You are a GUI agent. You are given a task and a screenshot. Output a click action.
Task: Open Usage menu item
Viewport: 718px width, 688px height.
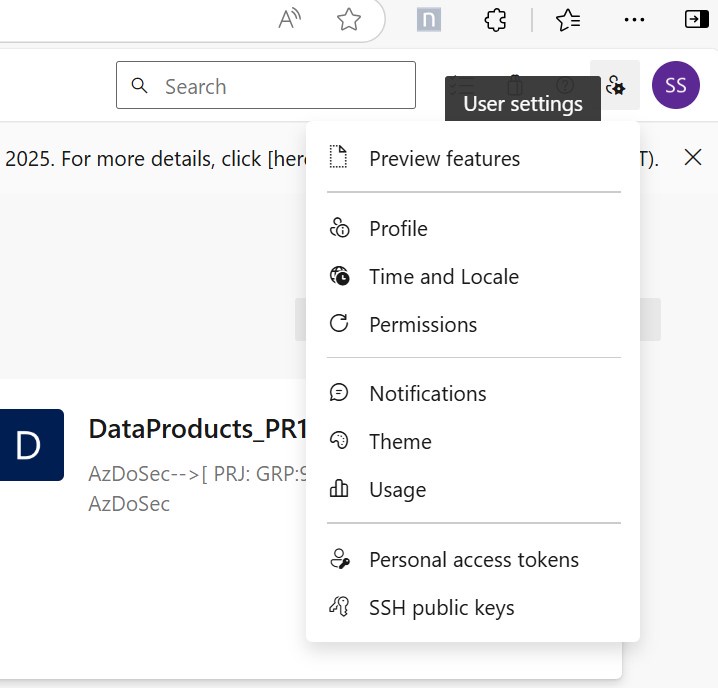pyautogui.click(x=473, y=490)
